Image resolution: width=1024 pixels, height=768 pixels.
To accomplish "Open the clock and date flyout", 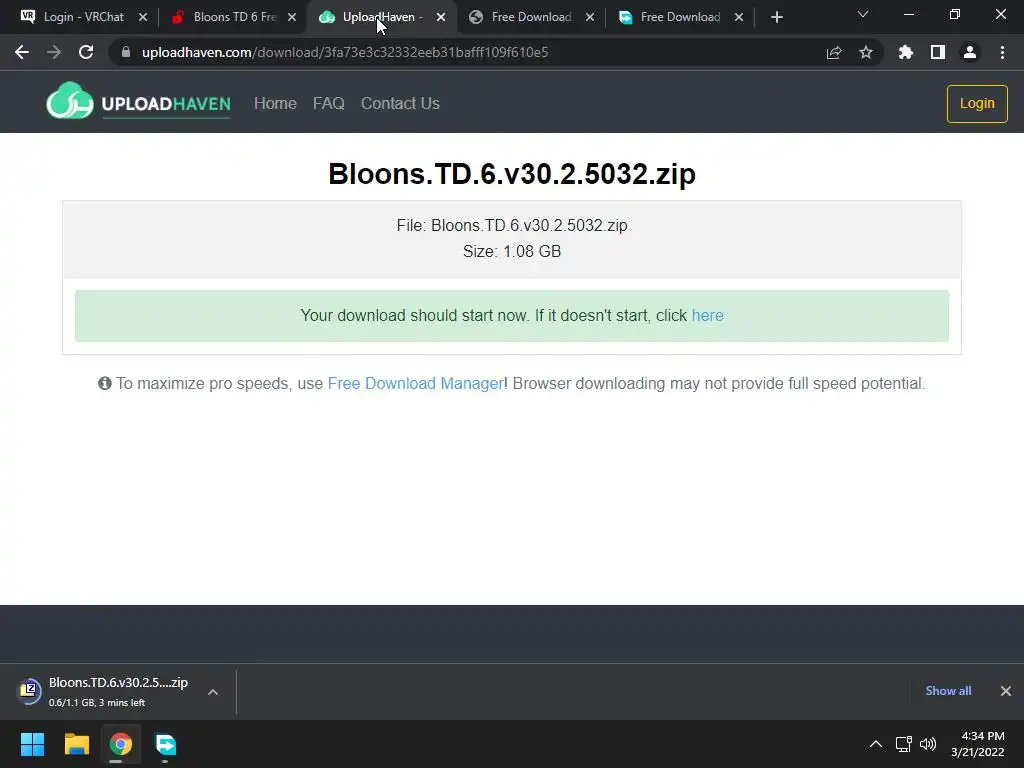I will tap(978, 744).
